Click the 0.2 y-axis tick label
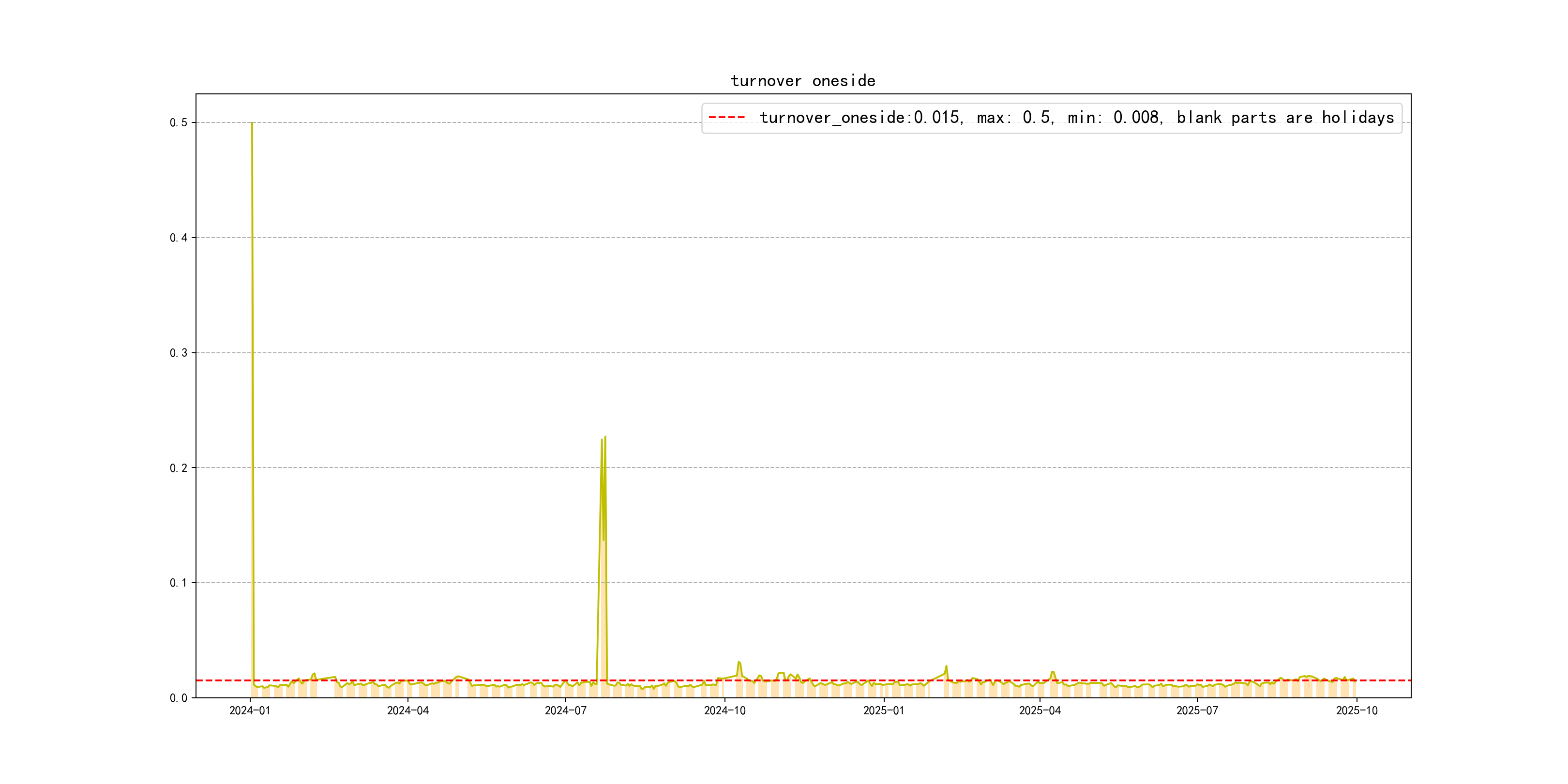Image resolution: width=1568 pixels, height=784 pixels. (x=179, y=468)
